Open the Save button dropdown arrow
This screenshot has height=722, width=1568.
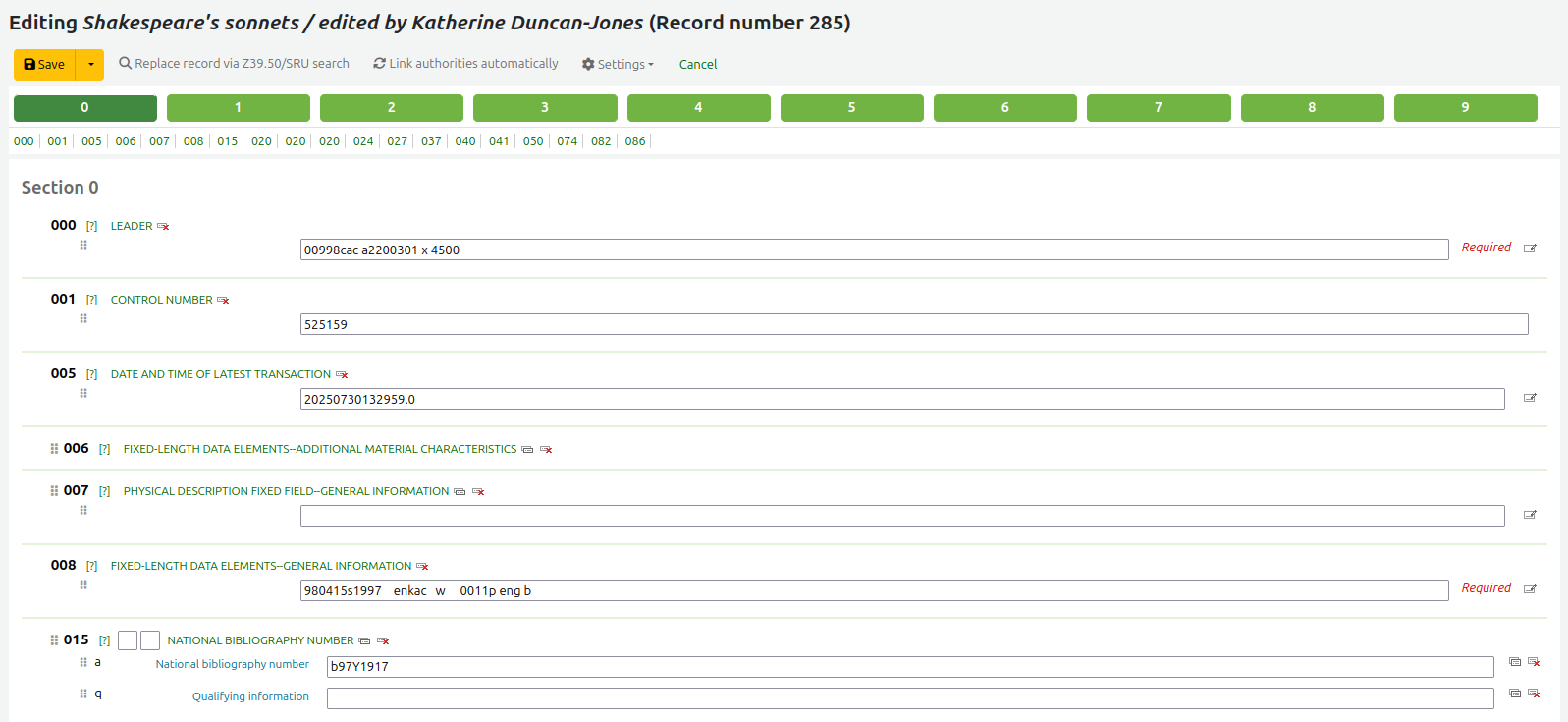click(x=90, y=65)
